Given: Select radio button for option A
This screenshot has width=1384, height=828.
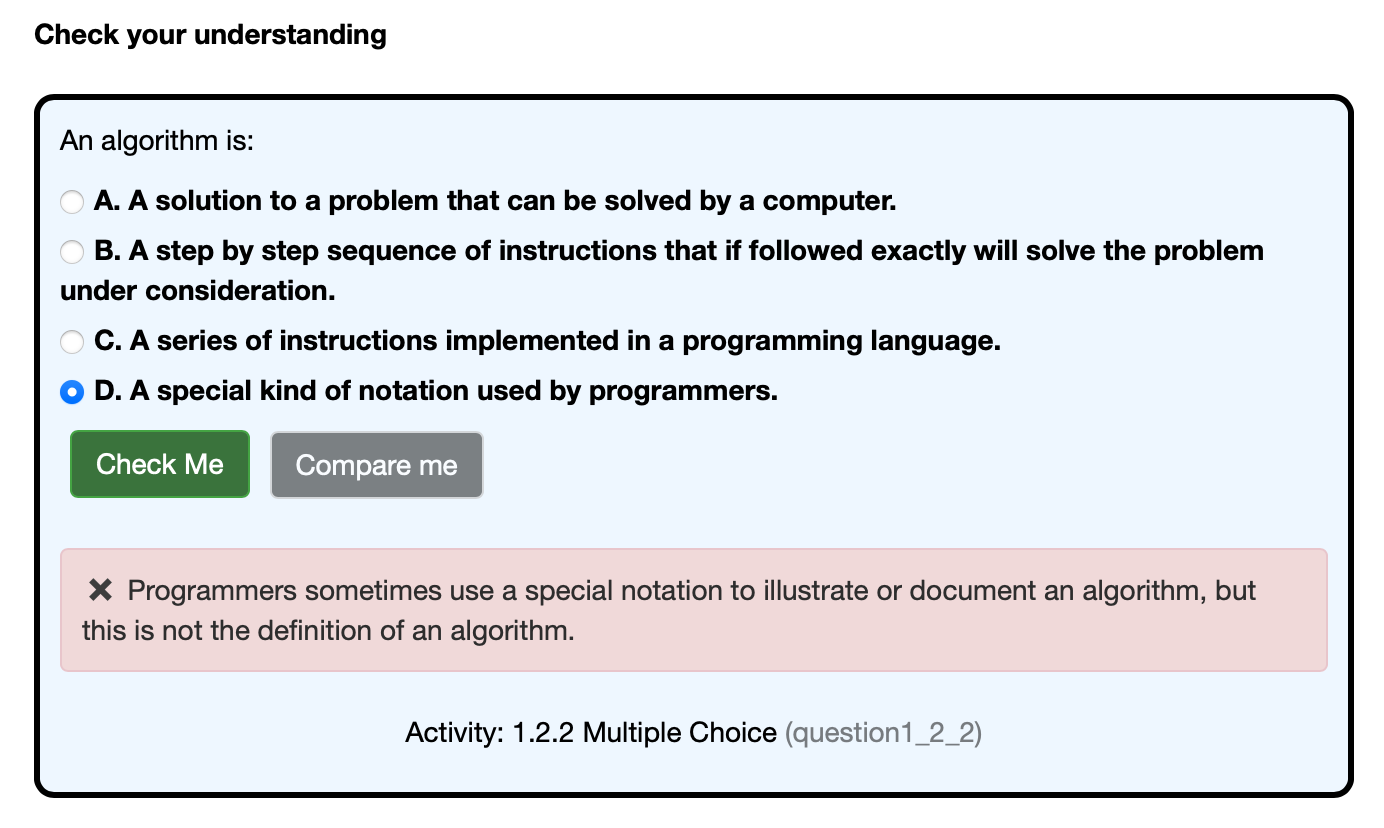Looking at the screenshot, I should 72,202.
